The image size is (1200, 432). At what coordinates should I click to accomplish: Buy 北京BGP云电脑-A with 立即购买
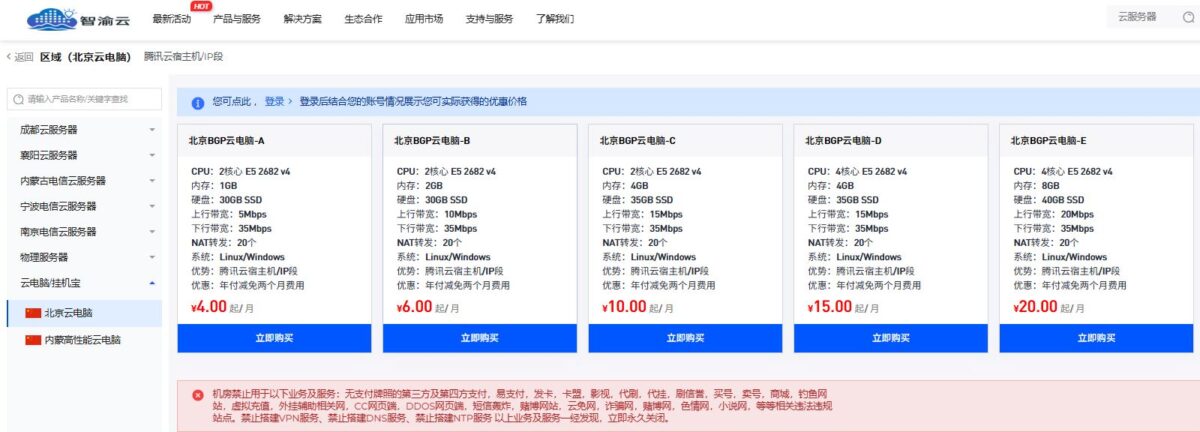(274, 338)
